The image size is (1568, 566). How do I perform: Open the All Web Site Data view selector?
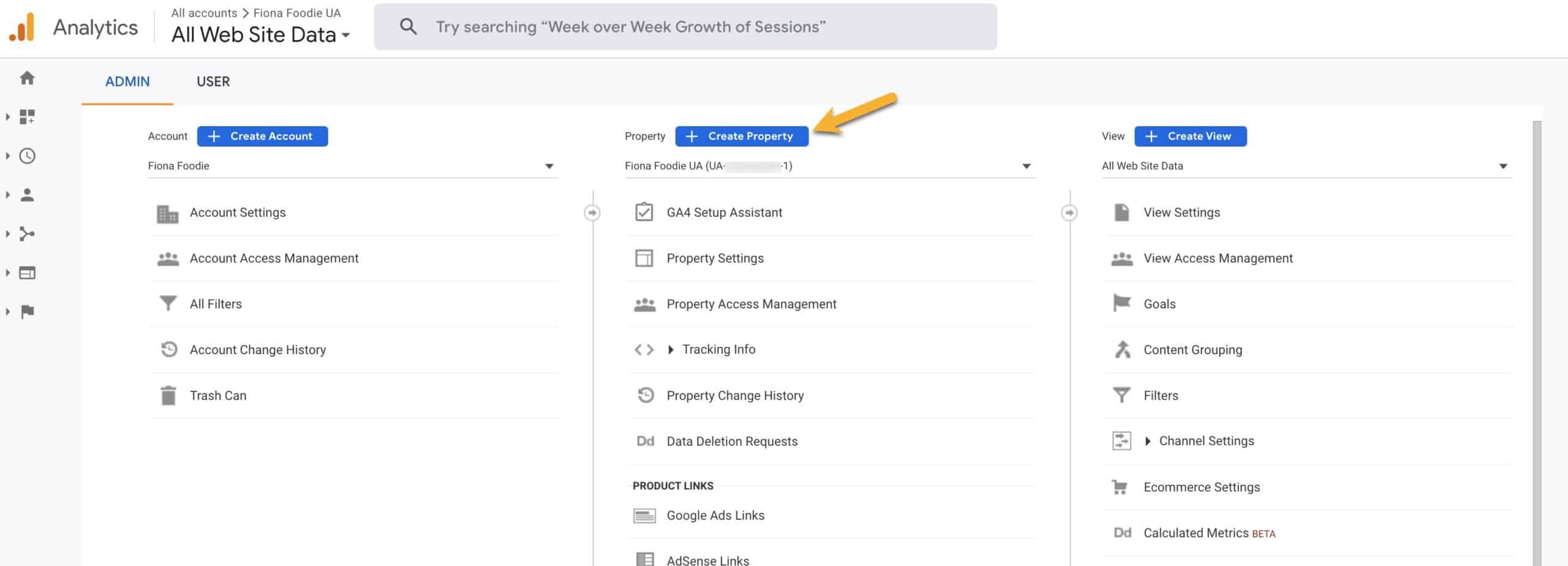[261, 35]
